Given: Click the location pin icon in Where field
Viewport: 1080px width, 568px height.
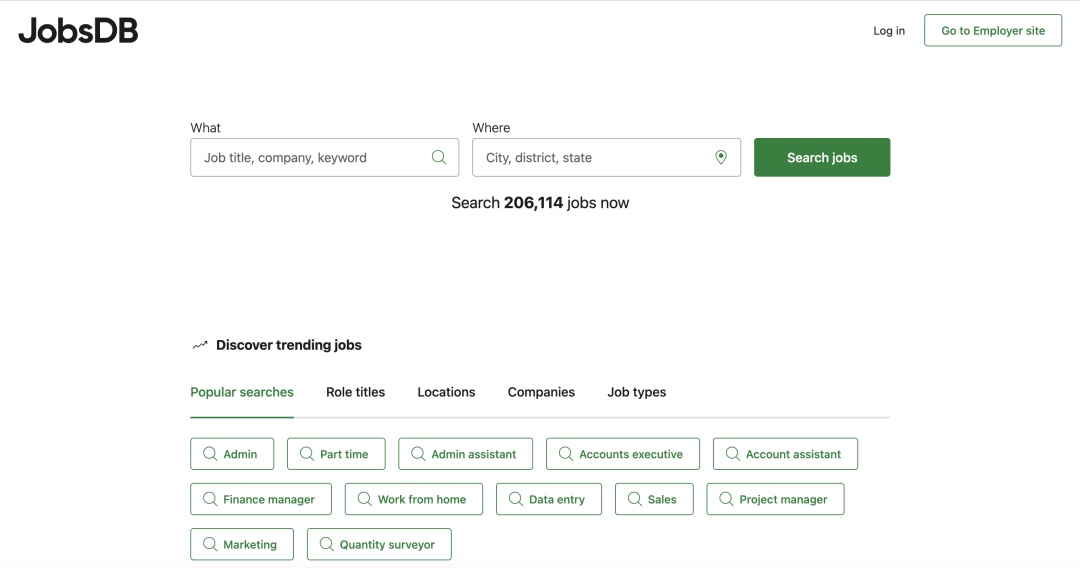Looking at the screenshot, I should (721, 157).
